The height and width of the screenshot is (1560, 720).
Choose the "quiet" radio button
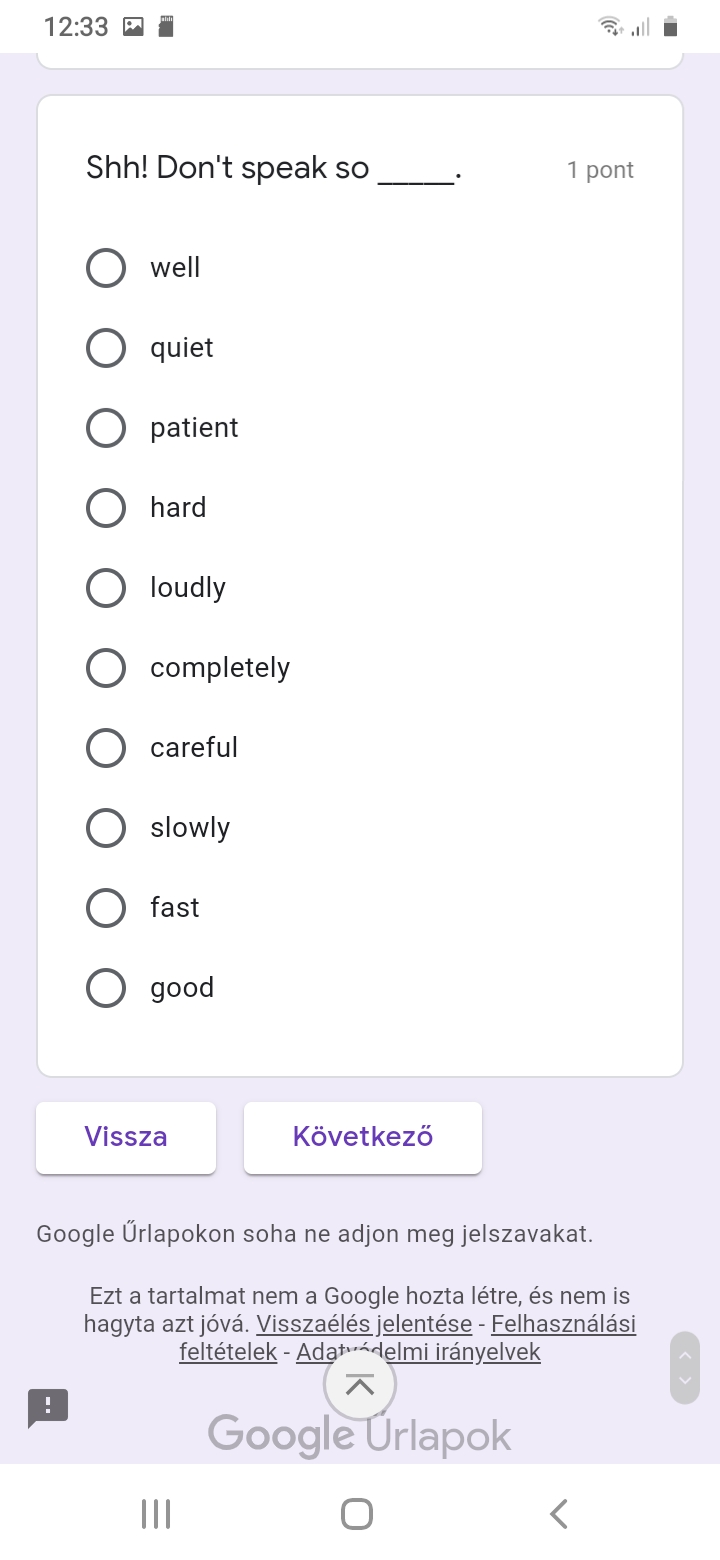click(106, 348)
